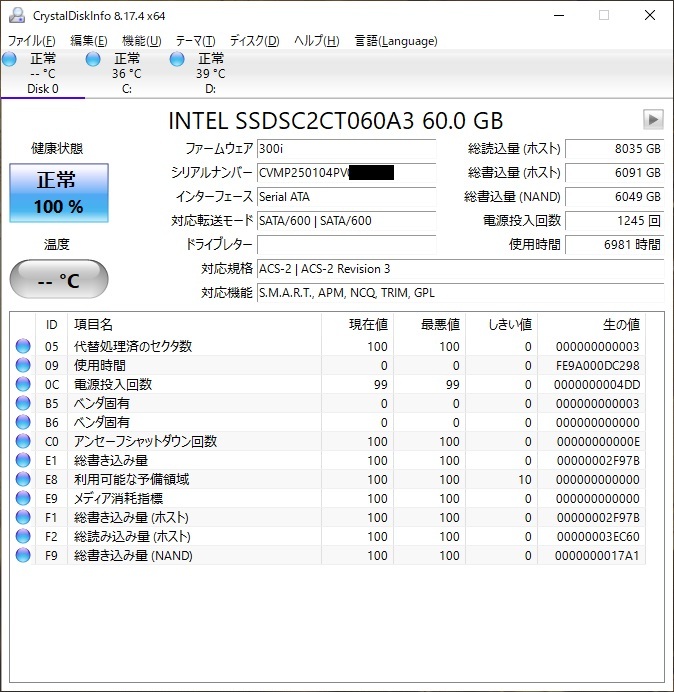Click status orb for attribute E1 row
This screenshot has height=692, width=674.
tap(23, 460)
